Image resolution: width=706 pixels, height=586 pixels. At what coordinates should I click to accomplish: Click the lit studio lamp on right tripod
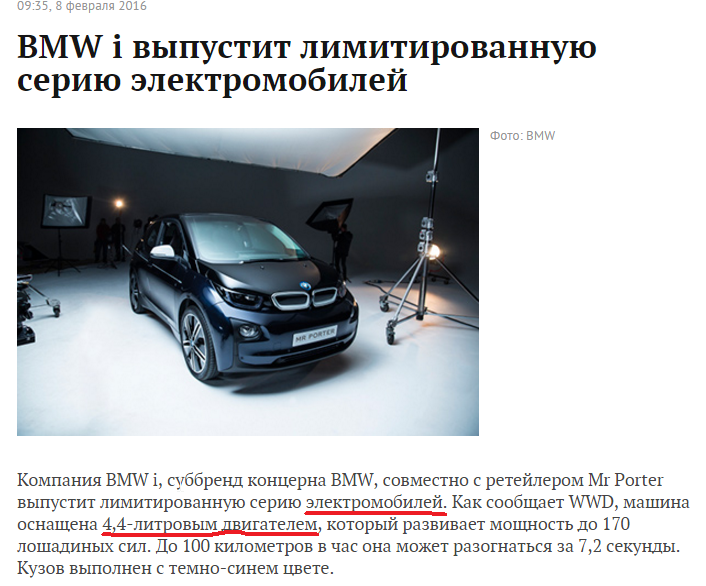pyautogui.click(x=433, y=251)
